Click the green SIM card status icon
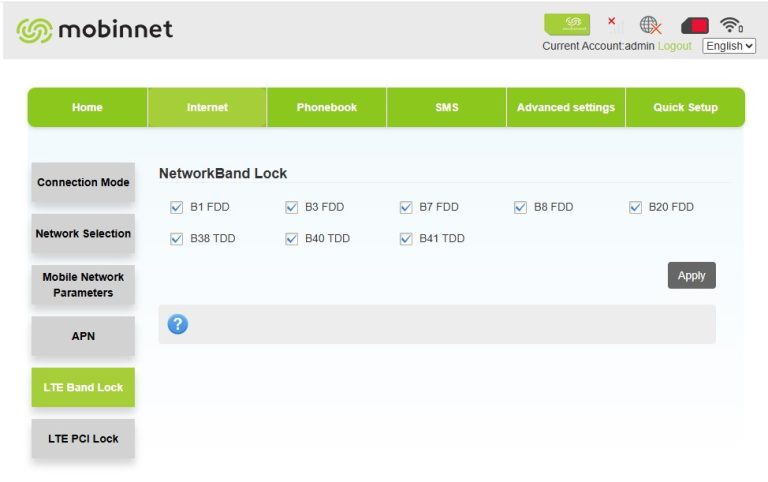Image resolution: width=768 pixels, height=482 pixels. pyautogui.click(x=566, y=24)
